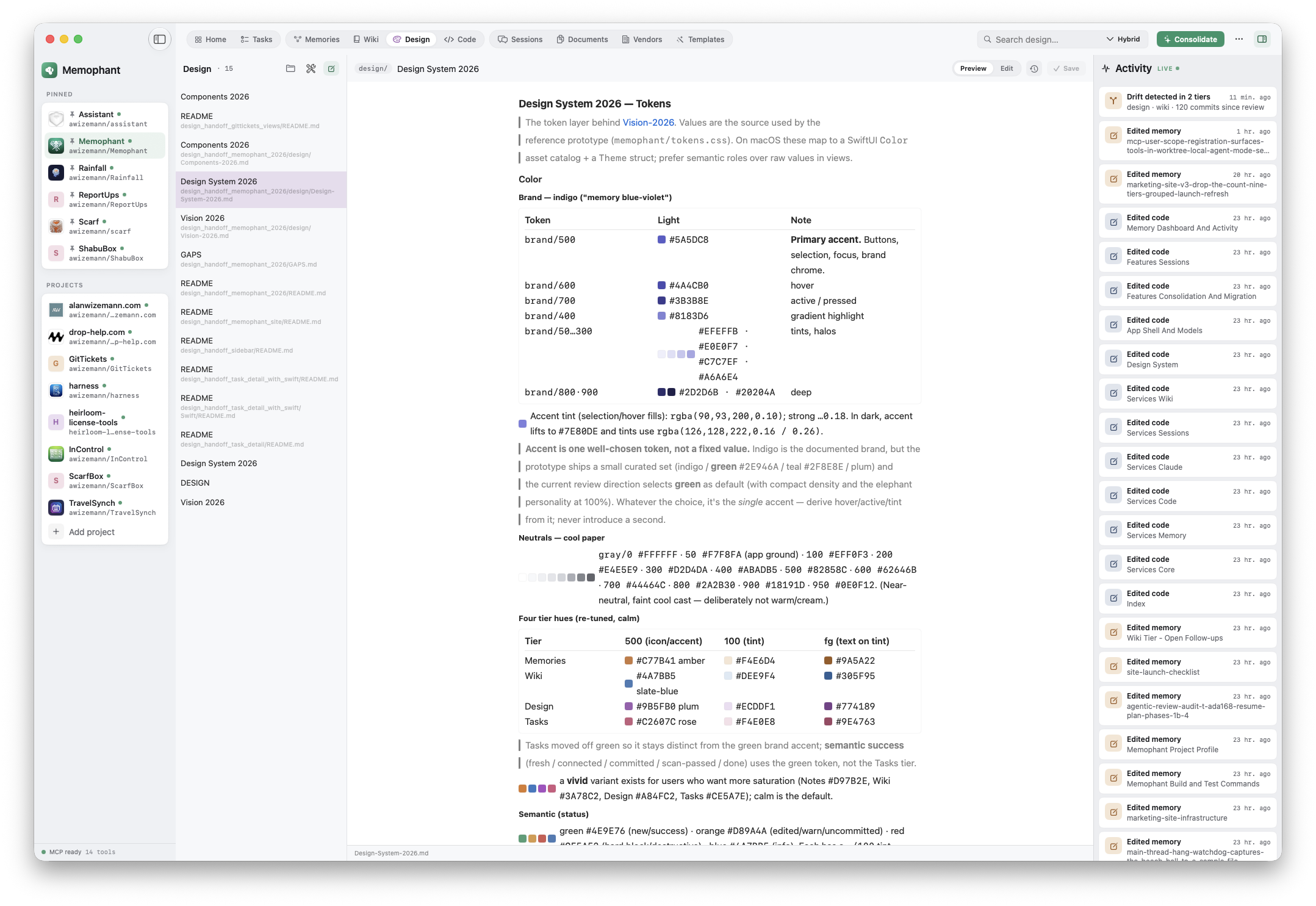
Task: Open the Sessions tab
Action: coord(520,40)
